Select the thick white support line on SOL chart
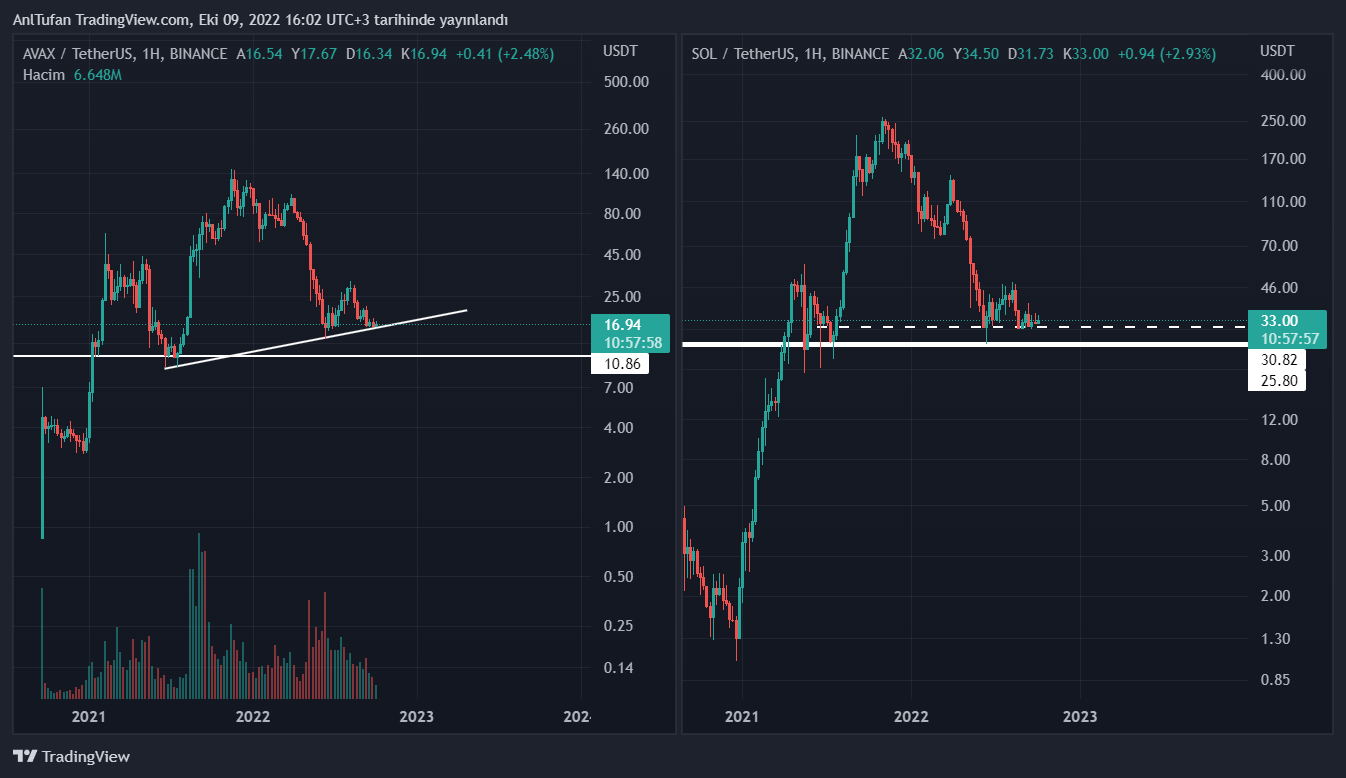 tap(1100, 344)
